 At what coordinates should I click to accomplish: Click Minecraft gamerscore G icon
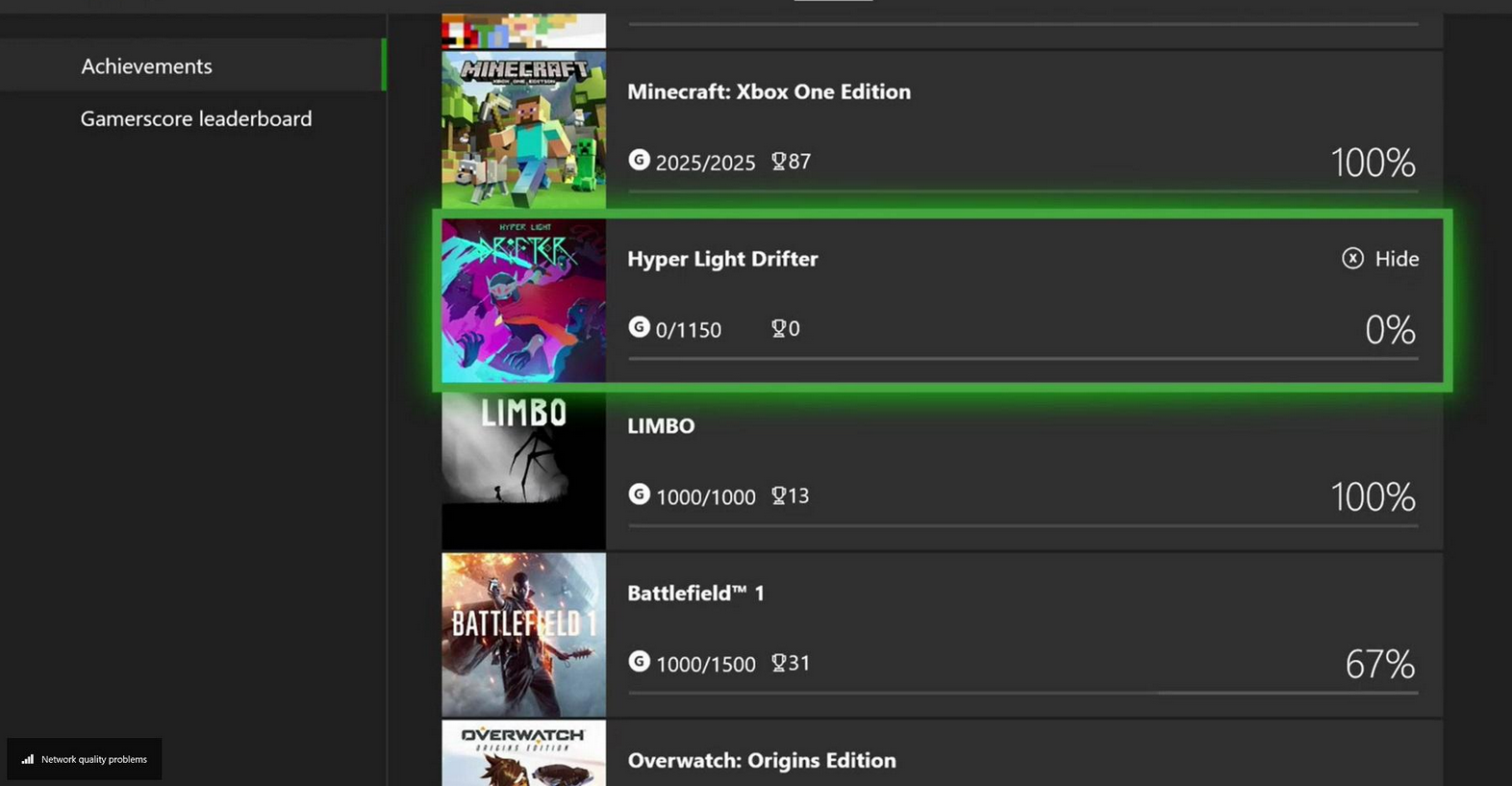coord(639,160)
